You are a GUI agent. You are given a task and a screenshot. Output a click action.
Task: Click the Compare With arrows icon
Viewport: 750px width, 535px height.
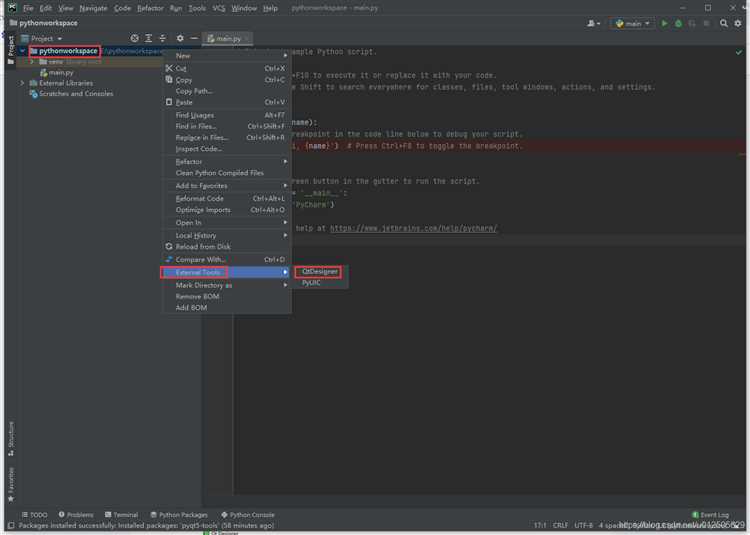pyautogui.click(x=169, y=259)
